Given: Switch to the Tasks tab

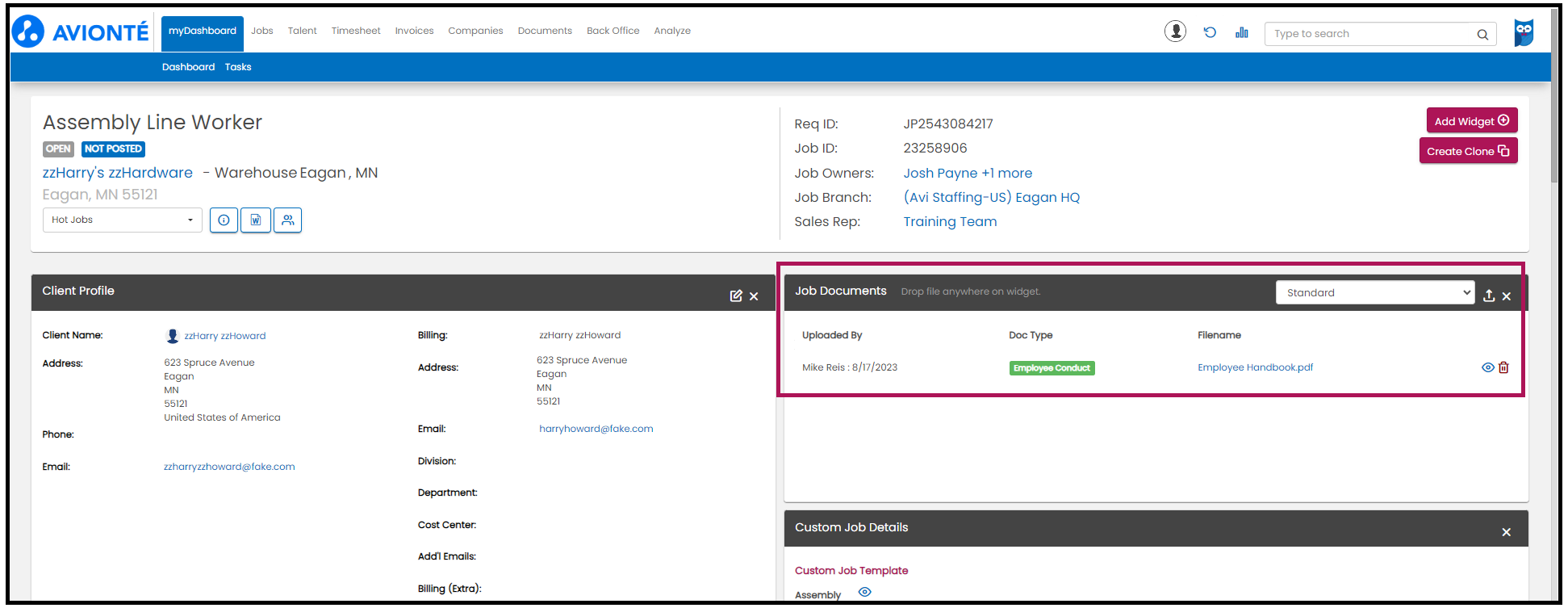Looking at the screenshot, I should click(238, 67).
